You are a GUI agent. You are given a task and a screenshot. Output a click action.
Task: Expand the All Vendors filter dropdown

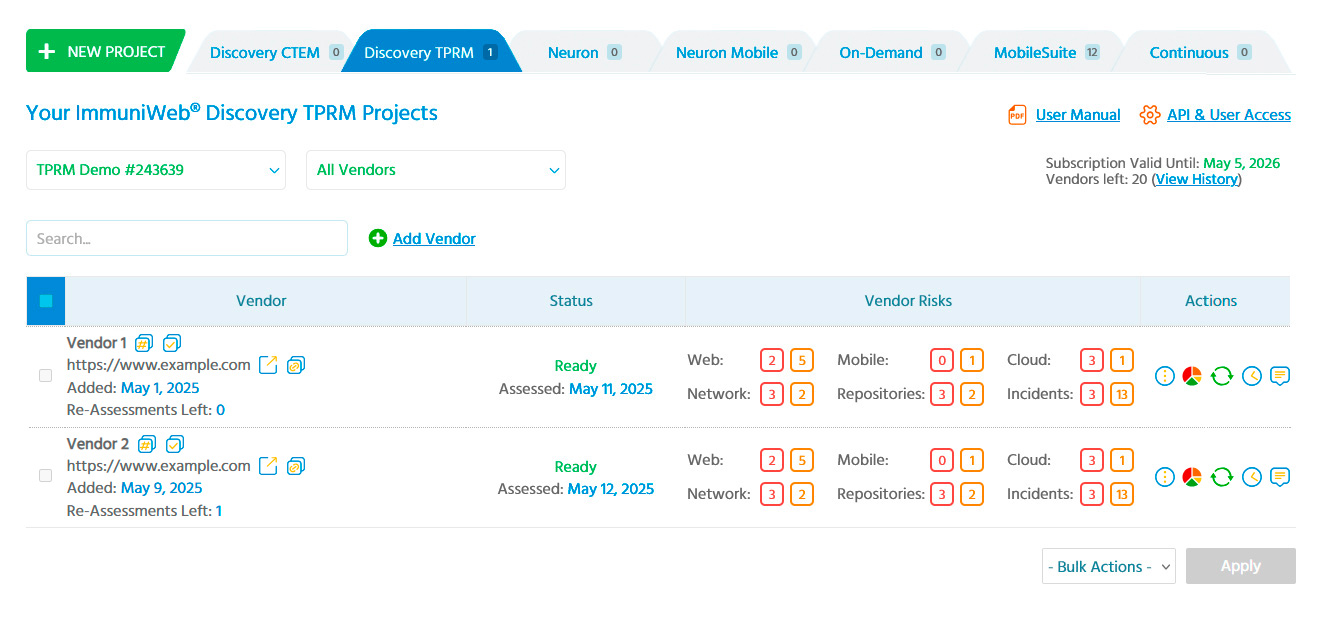[x=436, y=170]
